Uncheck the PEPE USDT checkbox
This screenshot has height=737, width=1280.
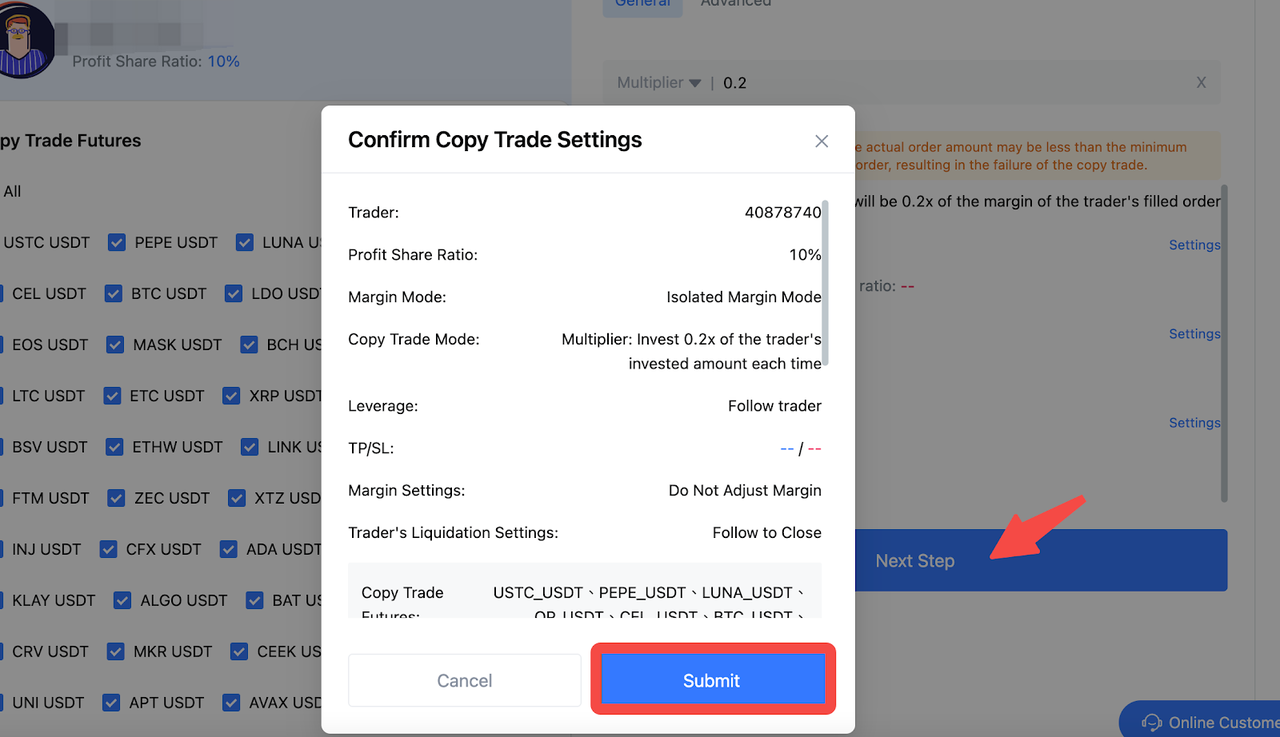117,242
